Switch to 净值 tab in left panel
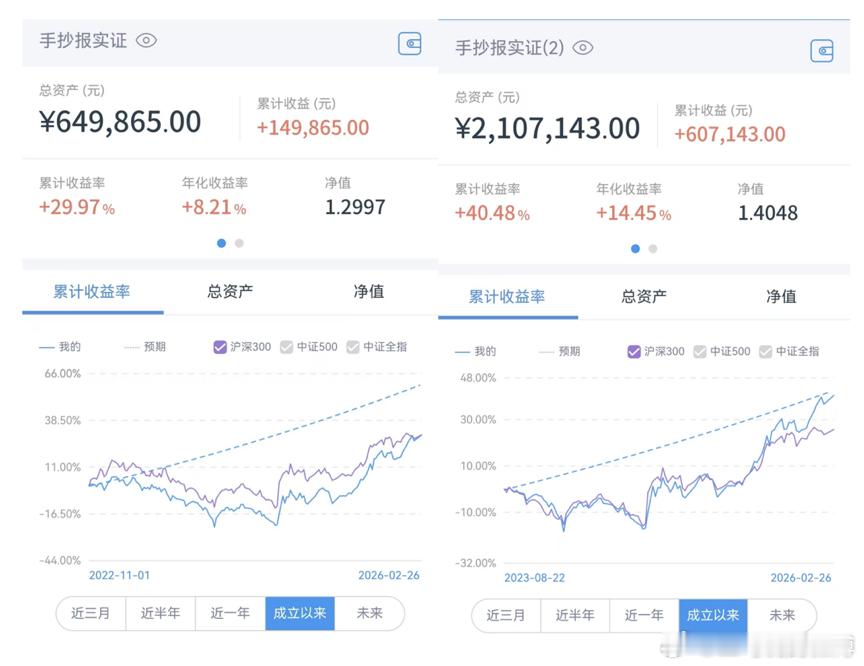 [x=369, y=291]
